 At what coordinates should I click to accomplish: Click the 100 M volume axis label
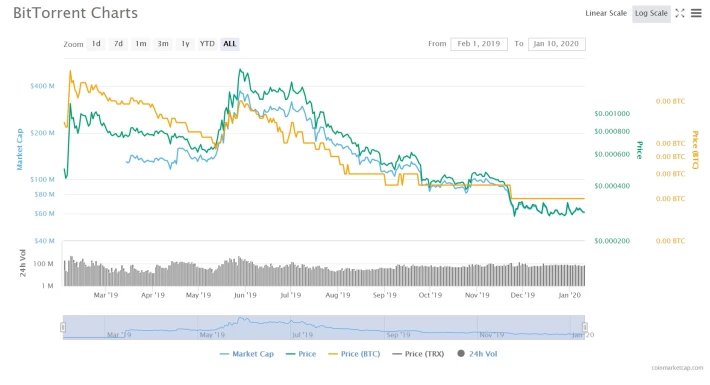point(43,264)
